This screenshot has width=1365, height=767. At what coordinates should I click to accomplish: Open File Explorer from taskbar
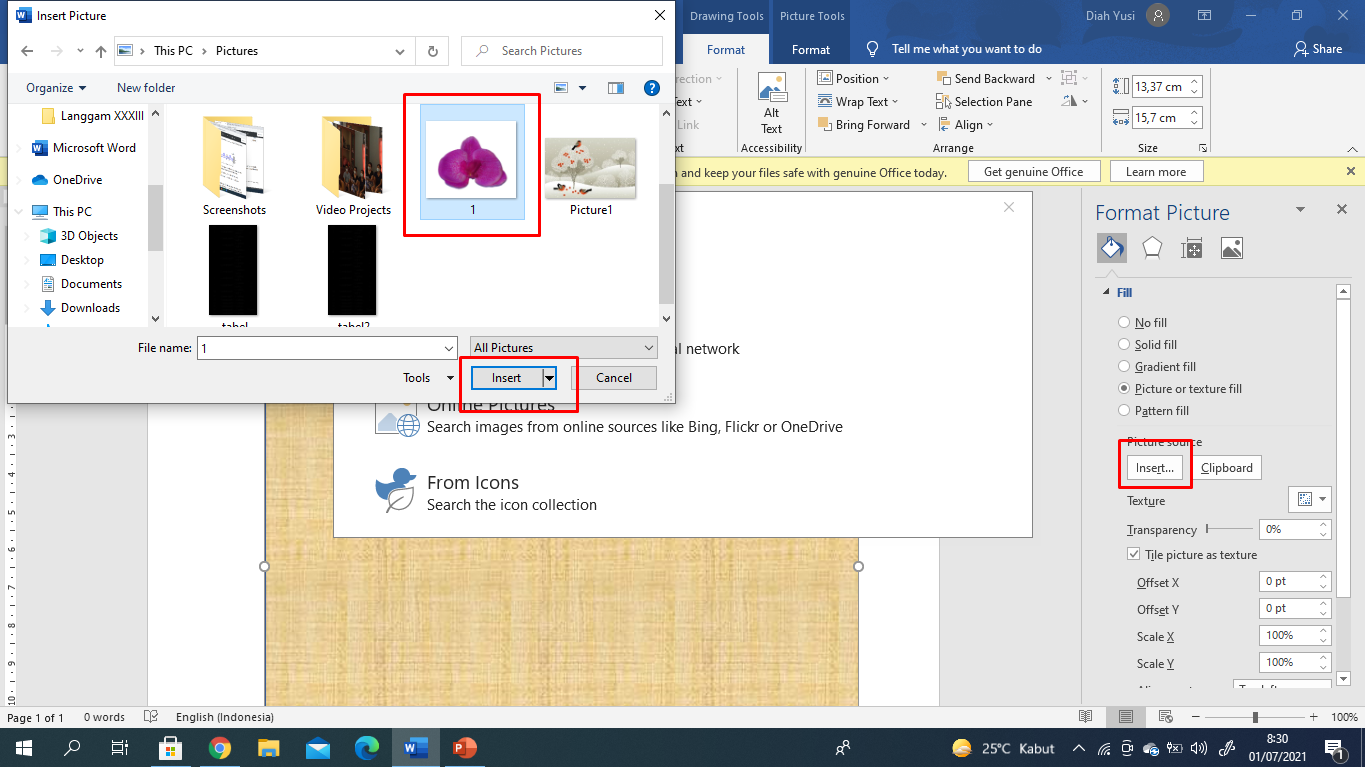pos(269,748)
